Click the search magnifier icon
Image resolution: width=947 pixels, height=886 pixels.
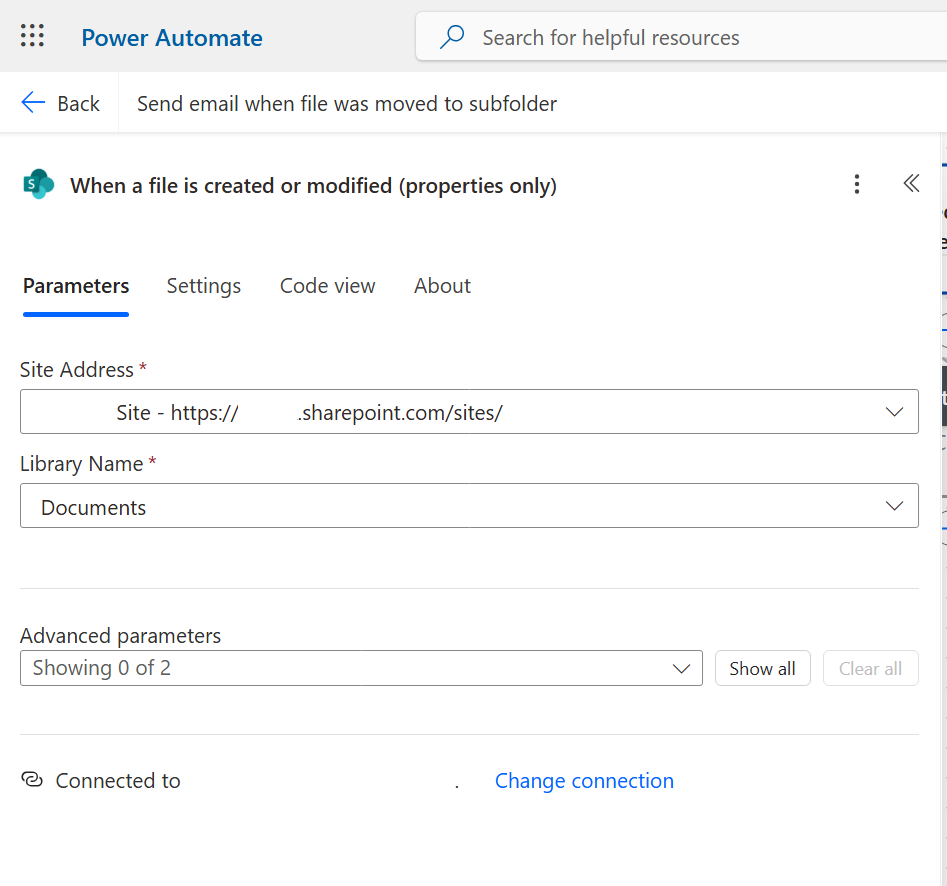click(x=453, y=37)
